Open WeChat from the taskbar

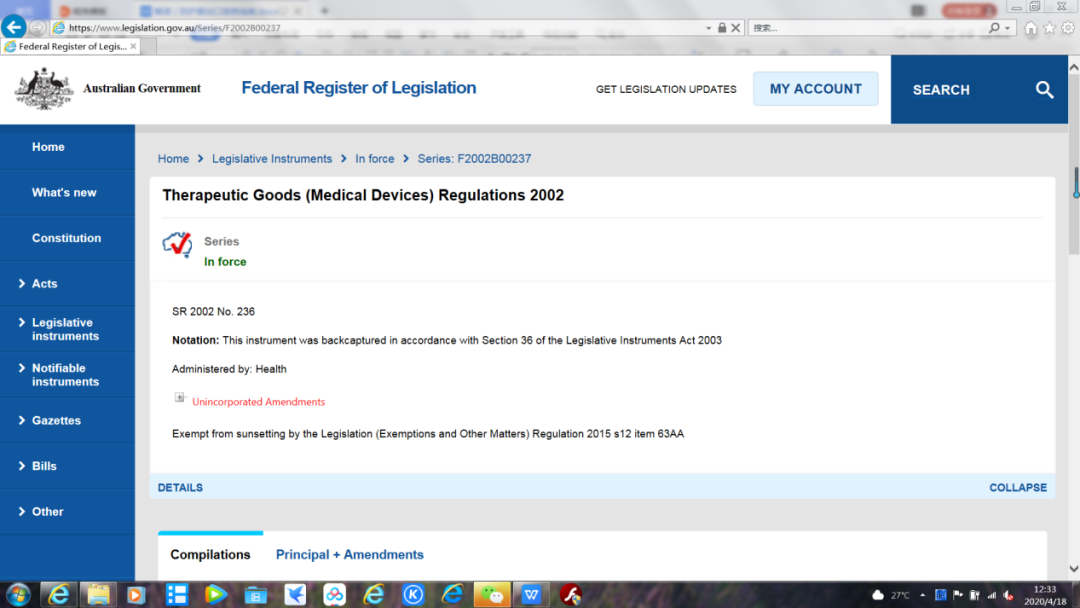click(x=491, y=594)
